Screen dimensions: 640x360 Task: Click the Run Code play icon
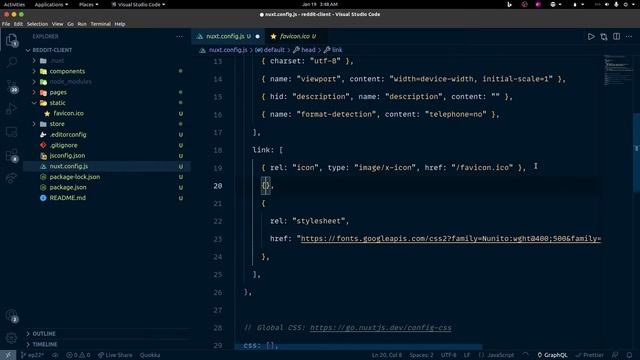point(591,37)
